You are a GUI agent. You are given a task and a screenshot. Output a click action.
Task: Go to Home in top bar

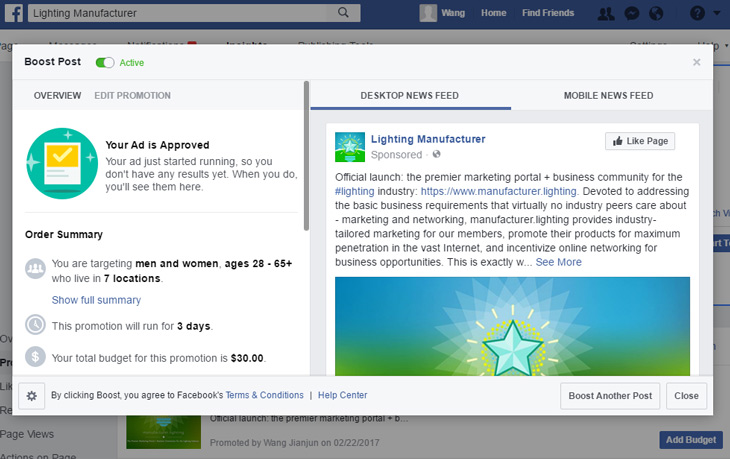[493, 13]
